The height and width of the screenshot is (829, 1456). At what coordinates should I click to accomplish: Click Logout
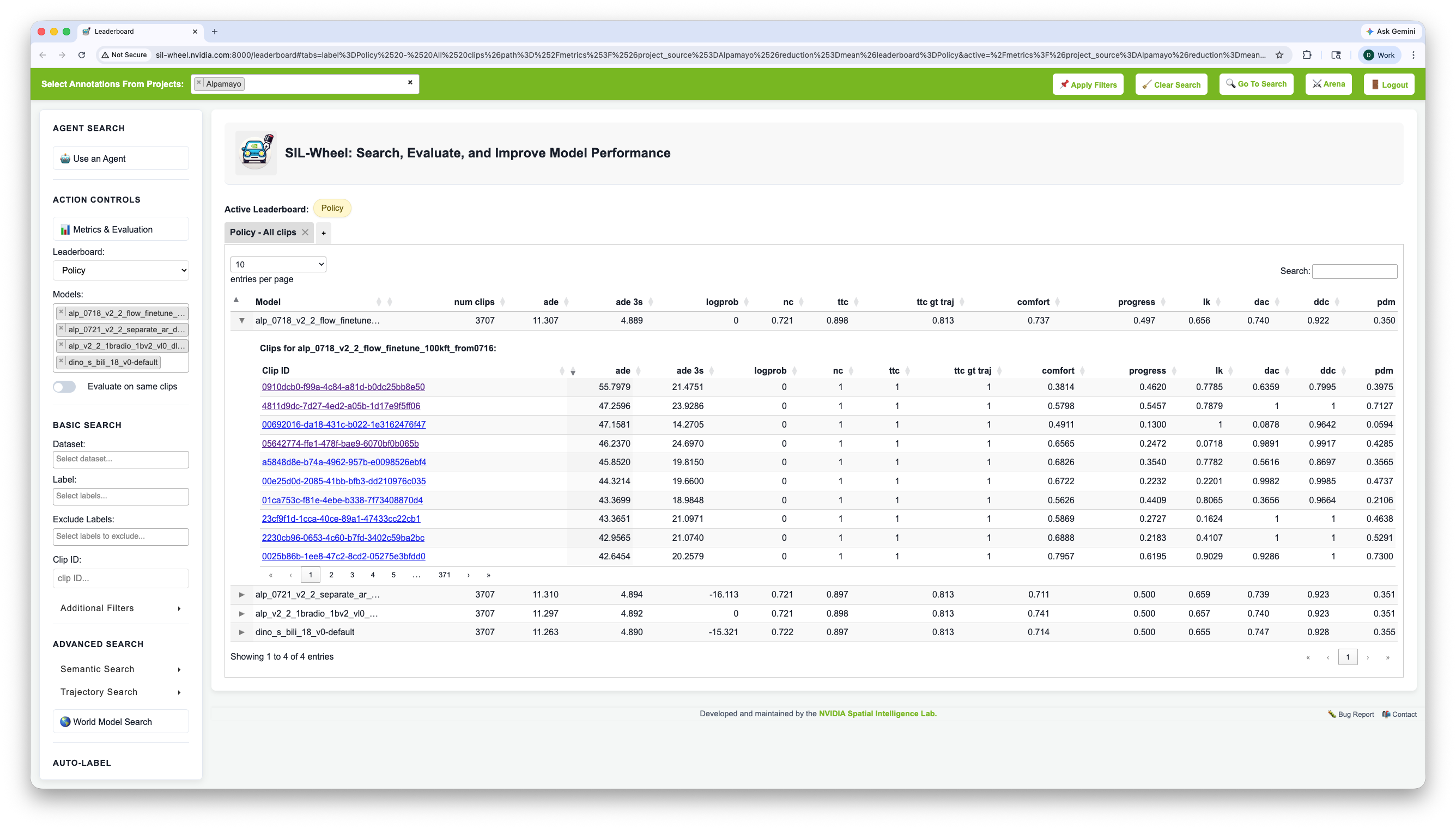click(x=1389, y=84)
